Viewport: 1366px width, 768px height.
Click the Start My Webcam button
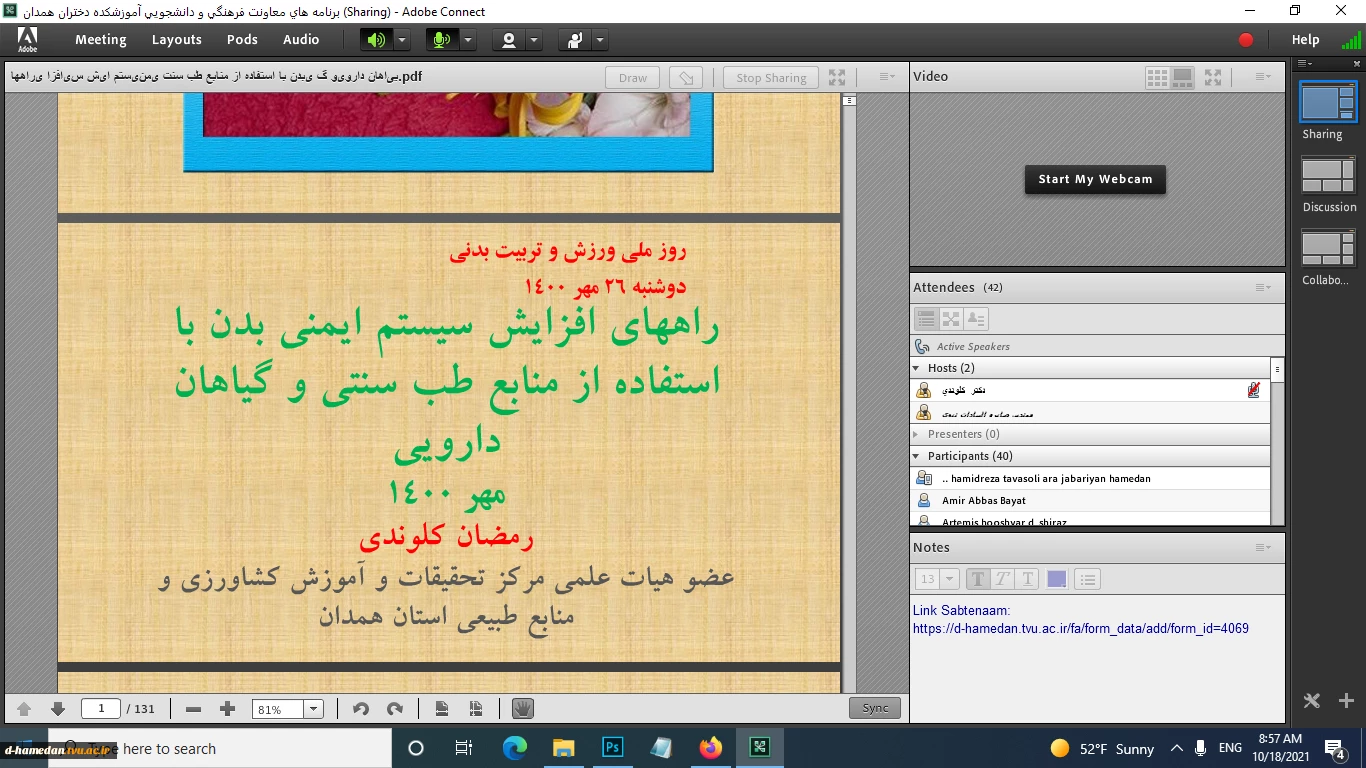(x=1095, y=180)
